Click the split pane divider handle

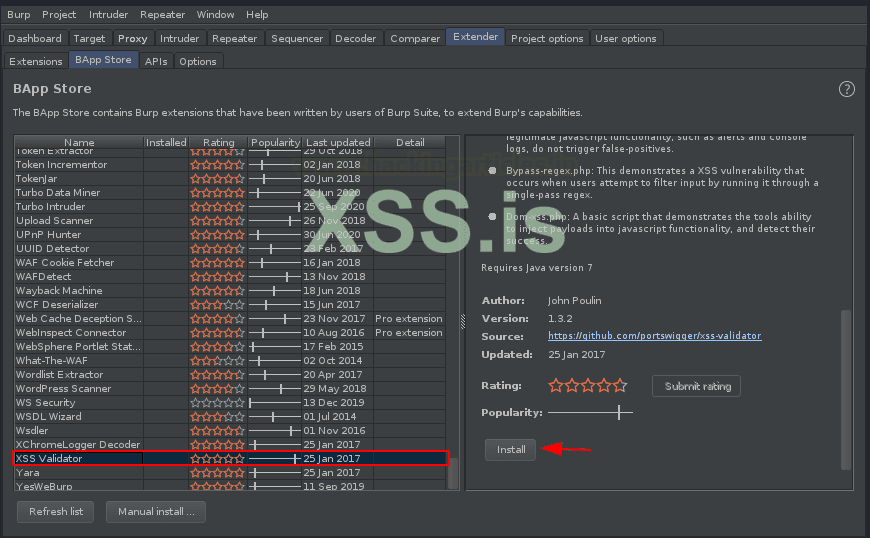click(x=463, y=322)
